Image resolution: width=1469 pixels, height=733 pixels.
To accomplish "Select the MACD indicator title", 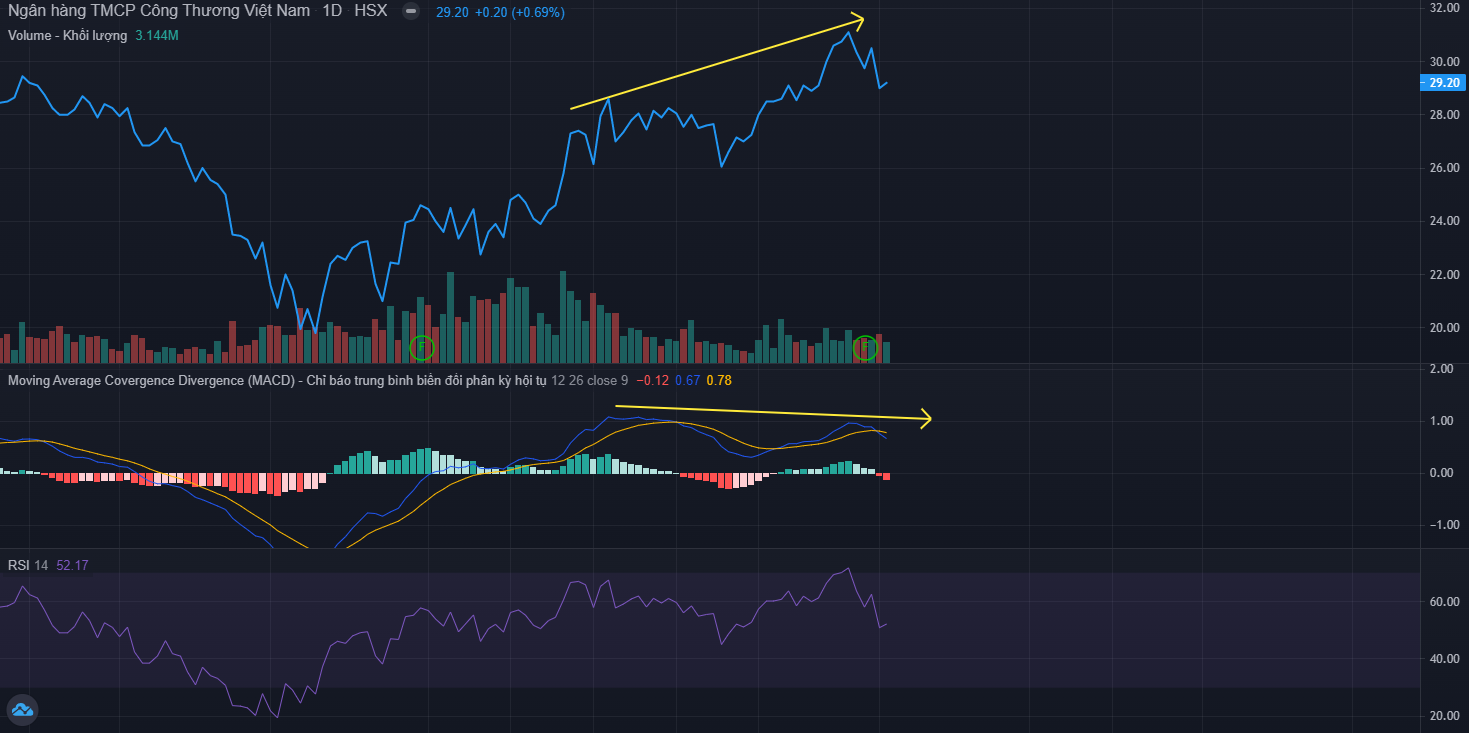I will (277, 380).
